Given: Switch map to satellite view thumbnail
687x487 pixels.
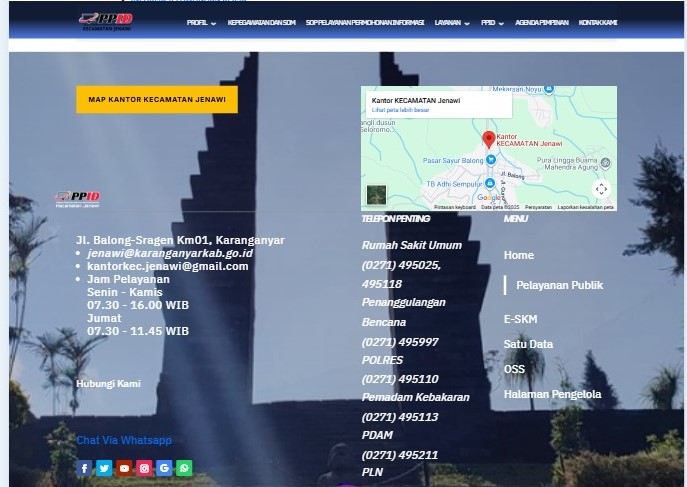Looking at the screenshot, I should [x=376, y=195].
